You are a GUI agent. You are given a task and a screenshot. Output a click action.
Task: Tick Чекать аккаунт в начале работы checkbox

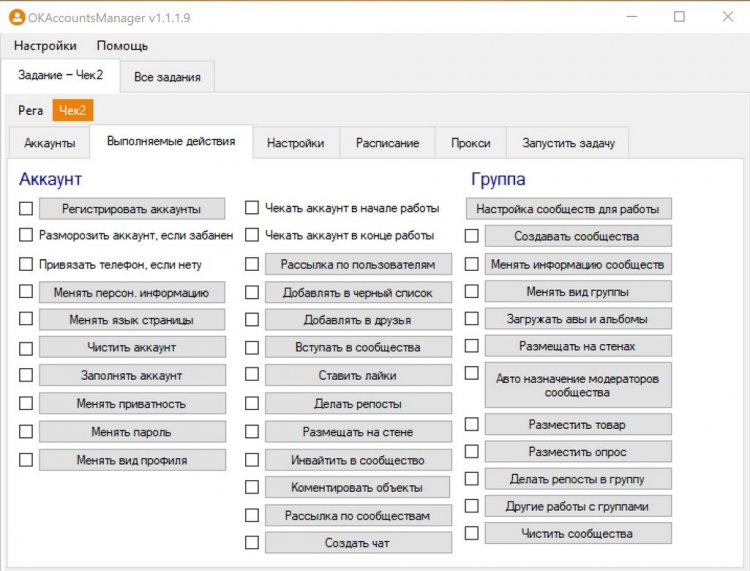252,209
